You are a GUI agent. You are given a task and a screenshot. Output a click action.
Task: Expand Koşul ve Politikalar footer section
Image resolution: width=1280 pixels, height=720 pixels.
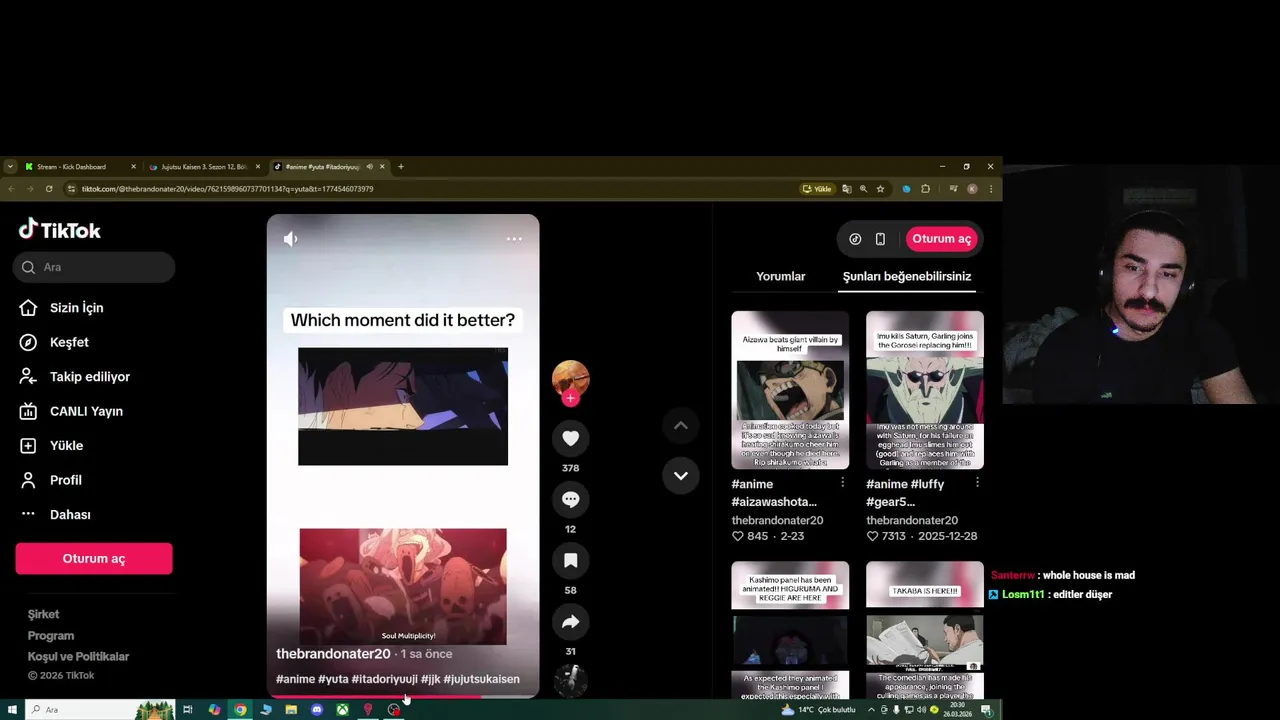[78, 657]
